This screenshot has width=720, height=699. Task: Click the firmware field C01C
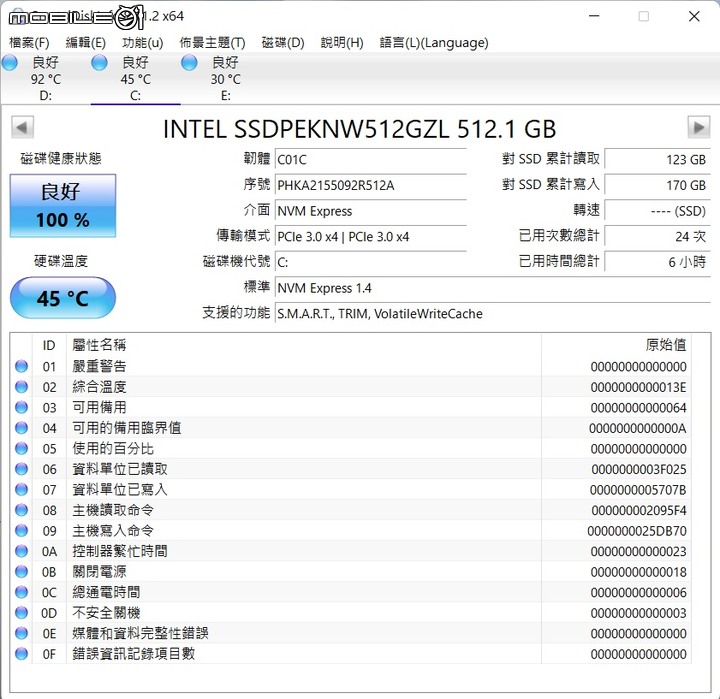pyautogui.click(x=371, y=160)
